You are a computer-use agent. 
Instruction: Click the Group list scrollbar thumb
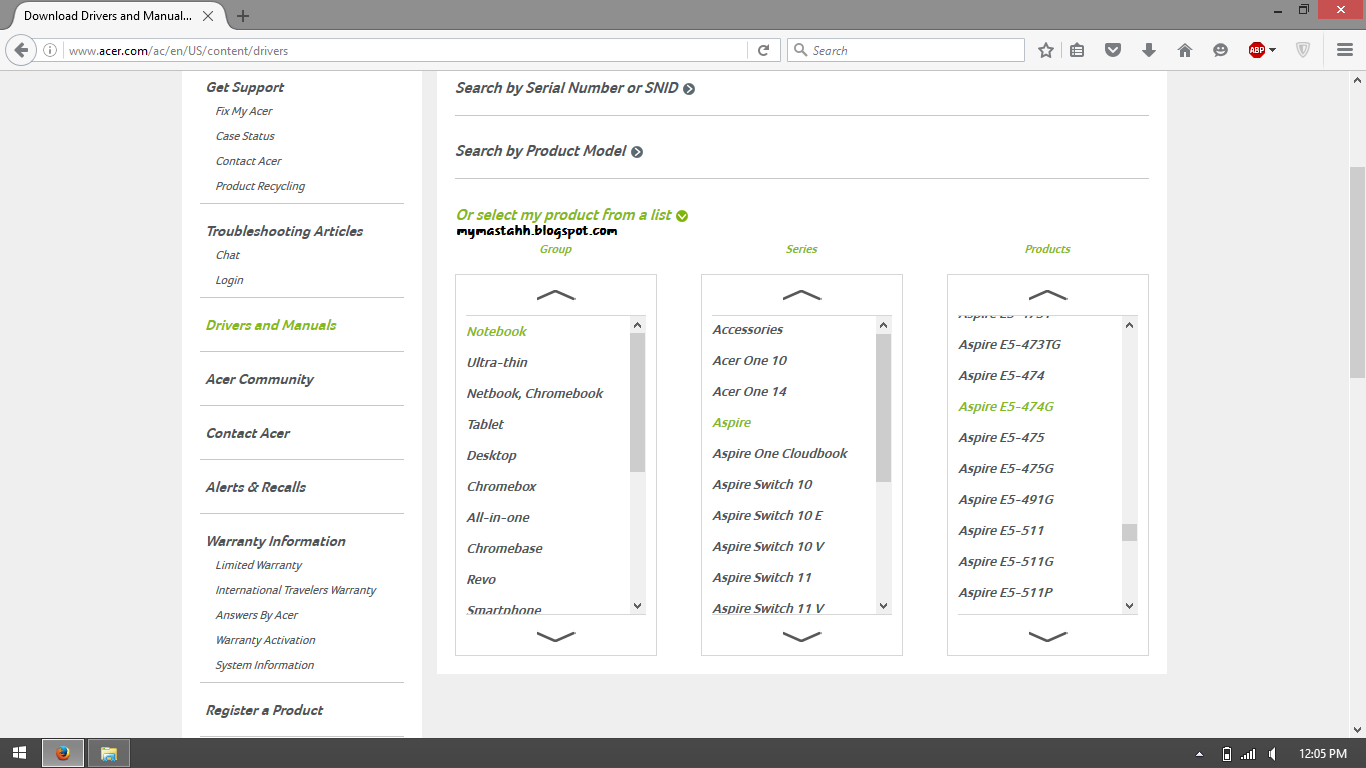(x=638, y=402)
